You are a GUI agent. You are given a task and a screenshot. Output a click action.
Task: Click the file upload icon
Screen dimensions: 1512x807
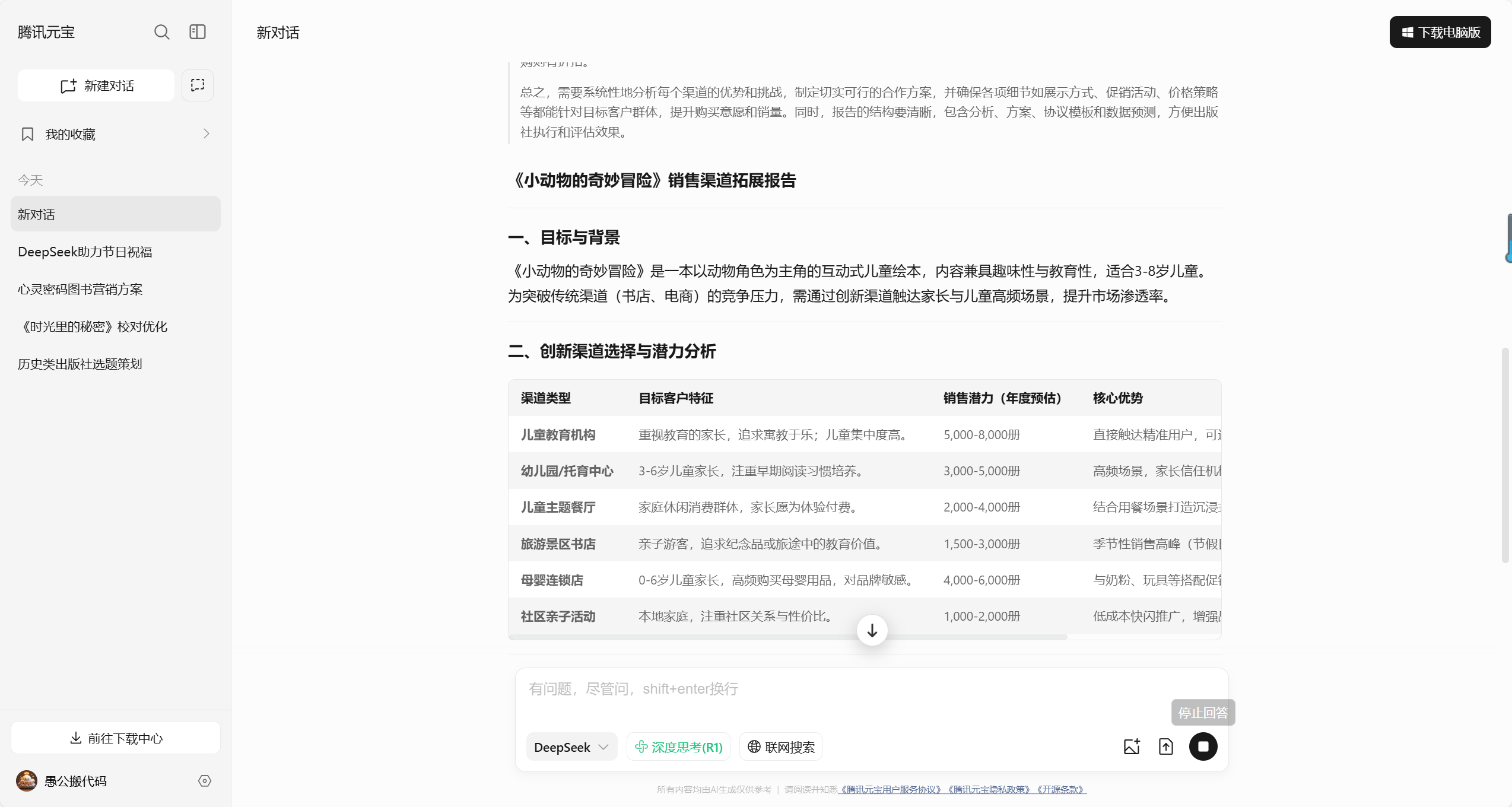pyautogui.click(x=1166, y=746)
